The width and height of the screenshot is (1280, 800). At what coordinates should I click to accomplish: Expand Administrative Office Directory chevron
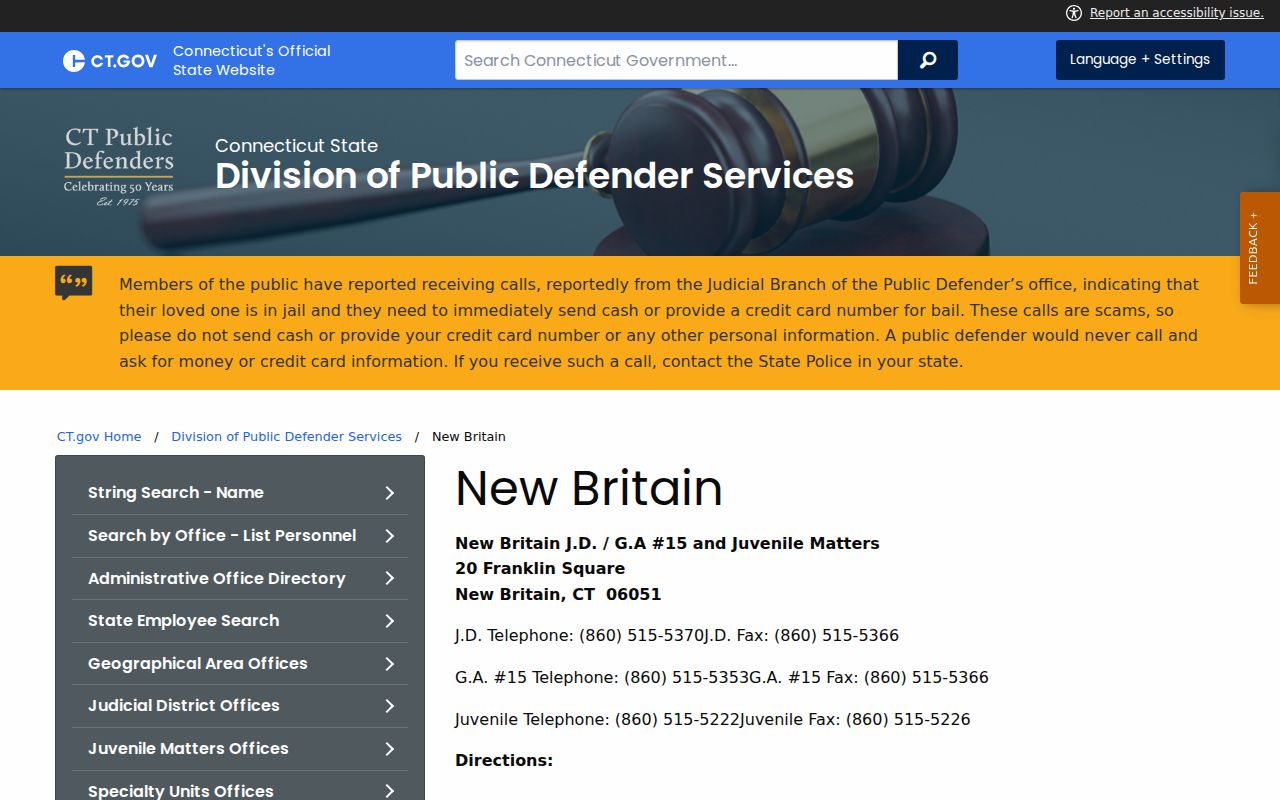pyautogui.click(x=390, y=578)
